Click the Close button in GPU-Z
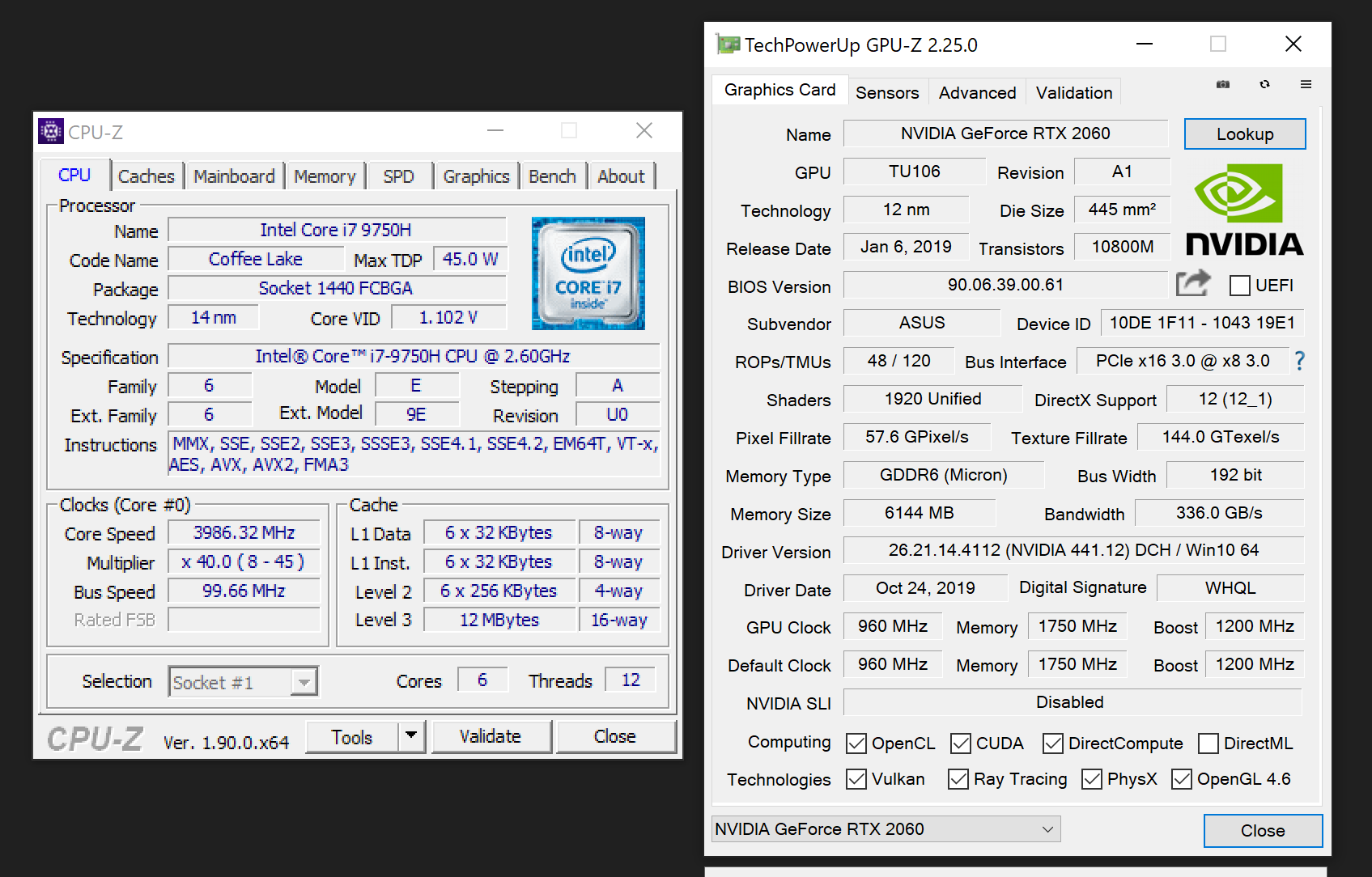 click(1263, 831)
